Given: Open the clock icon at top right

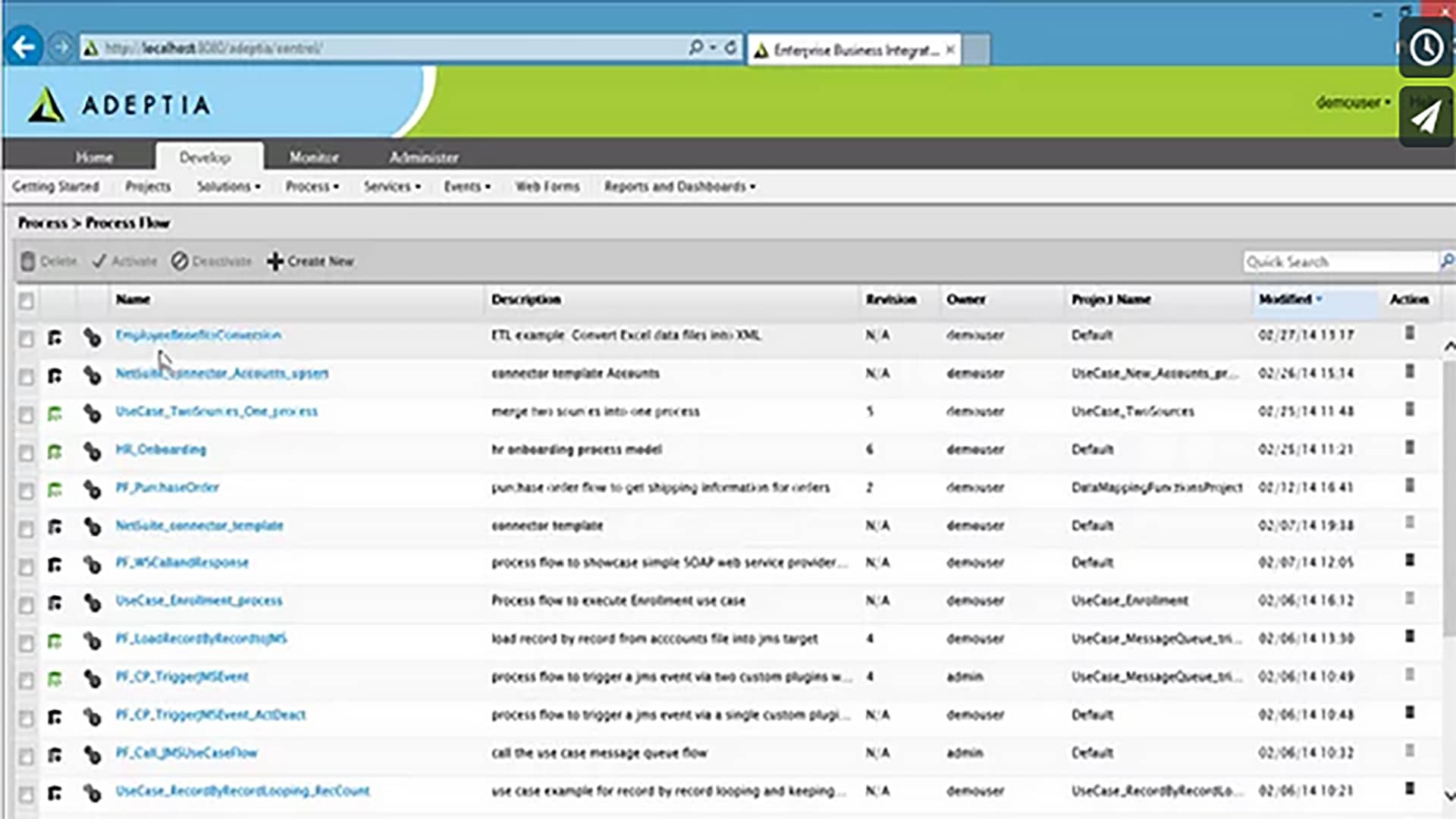Looking at the screenshot, I should [1426, 48].
